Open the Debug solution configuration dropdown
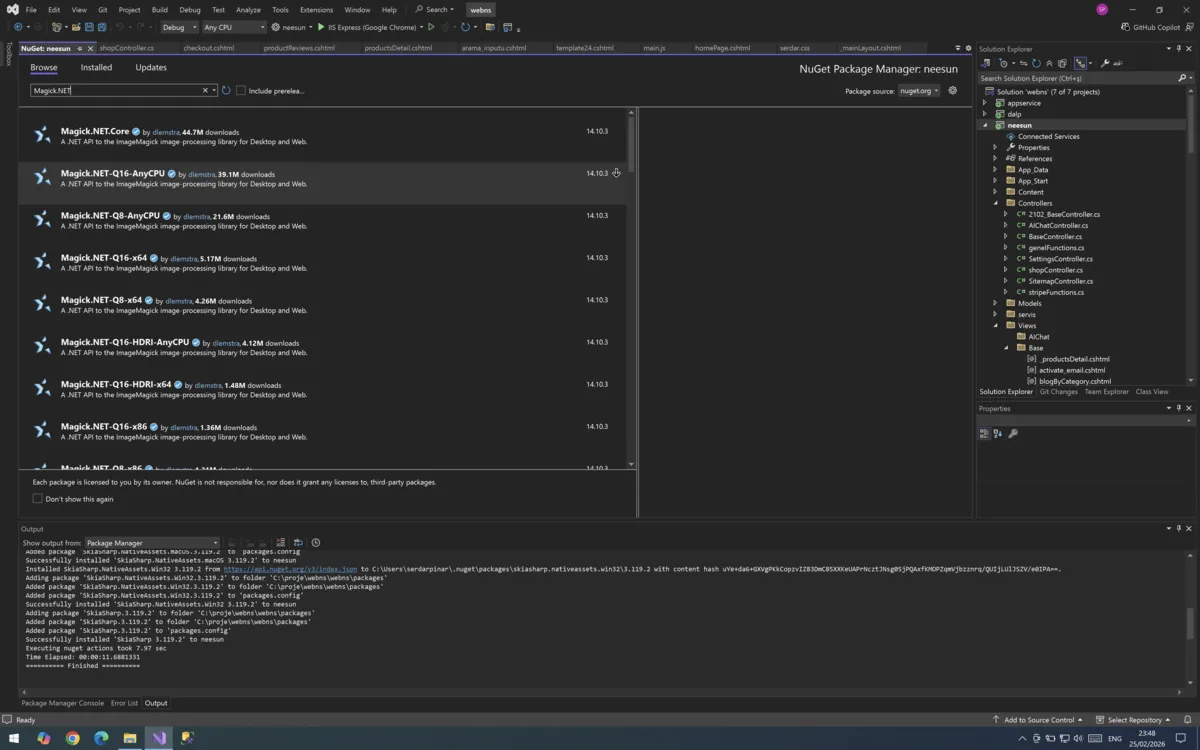Viewport: 1200px width, 750px height. [178, 27]
